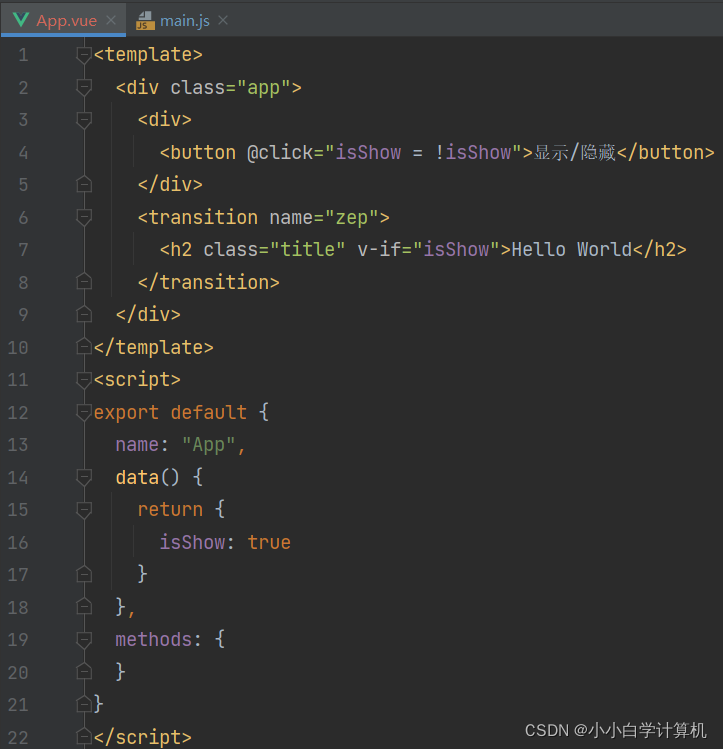Click the "app" class value on line 2

[264, 88]
